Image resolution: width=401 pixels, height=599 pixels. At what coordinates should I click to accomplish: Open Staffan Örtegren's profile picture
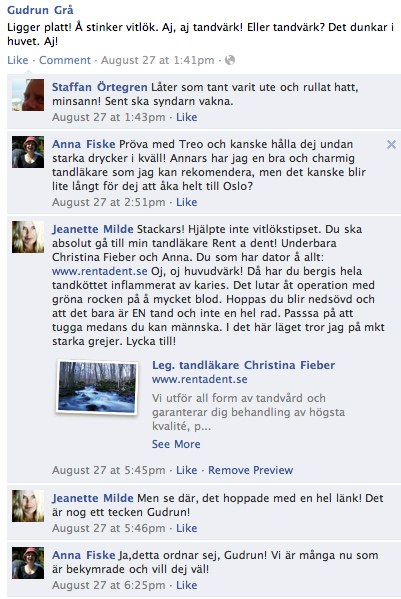click(28, 95)
